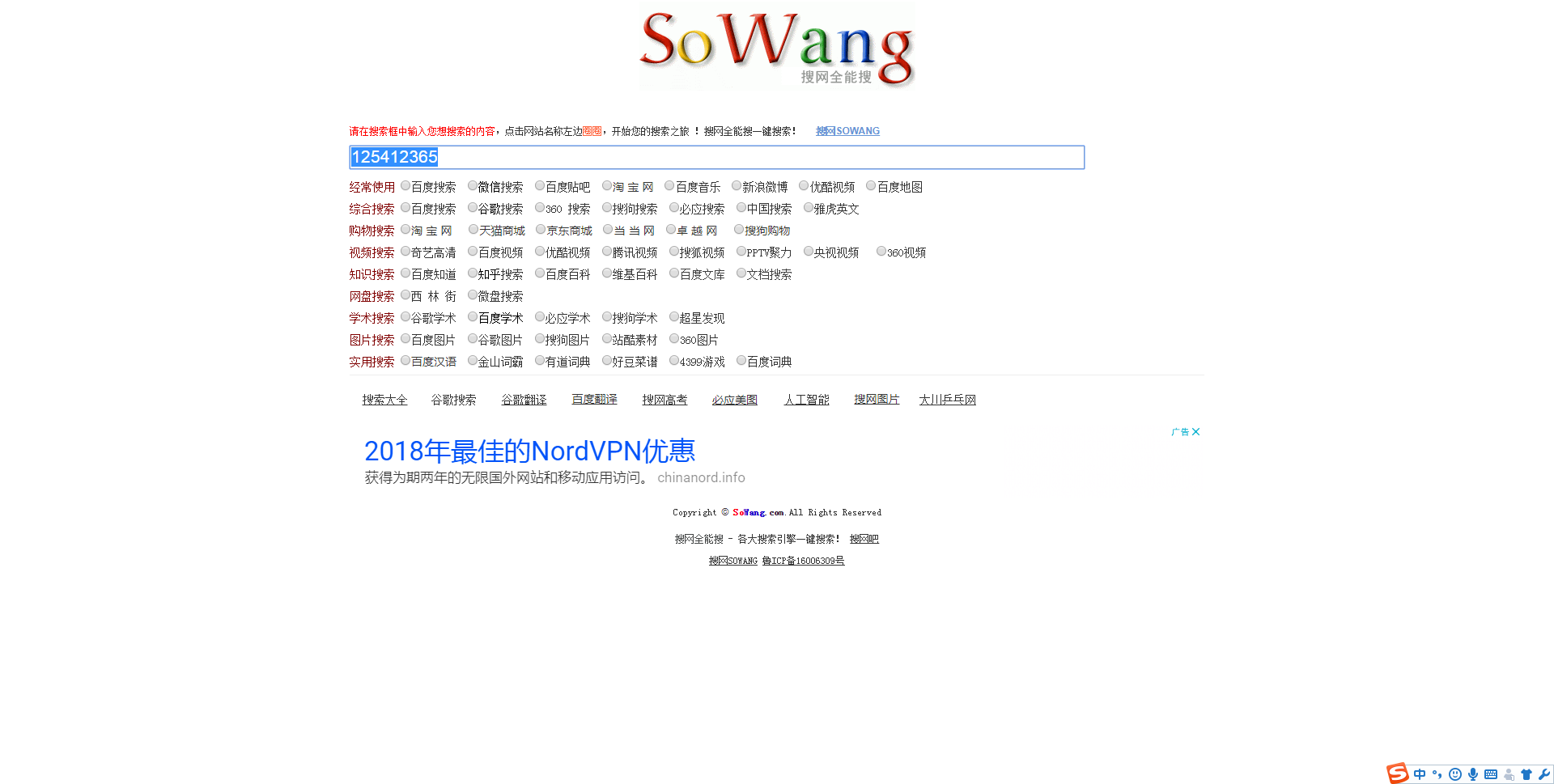Select the 知乎搜索 radio button

[x=473, y=273]
